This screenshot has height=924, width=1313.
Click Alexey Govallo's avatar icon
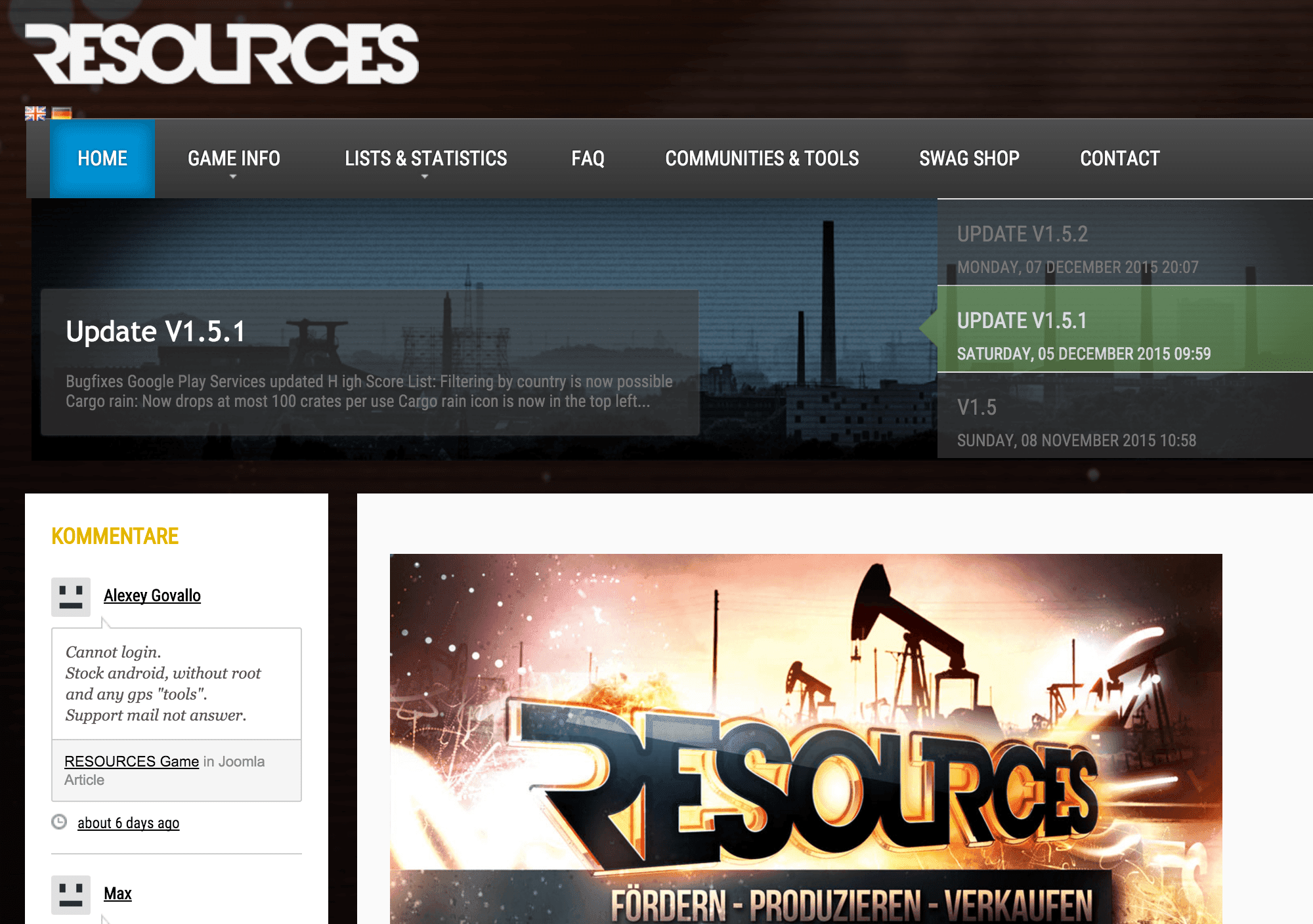point(71,597)
